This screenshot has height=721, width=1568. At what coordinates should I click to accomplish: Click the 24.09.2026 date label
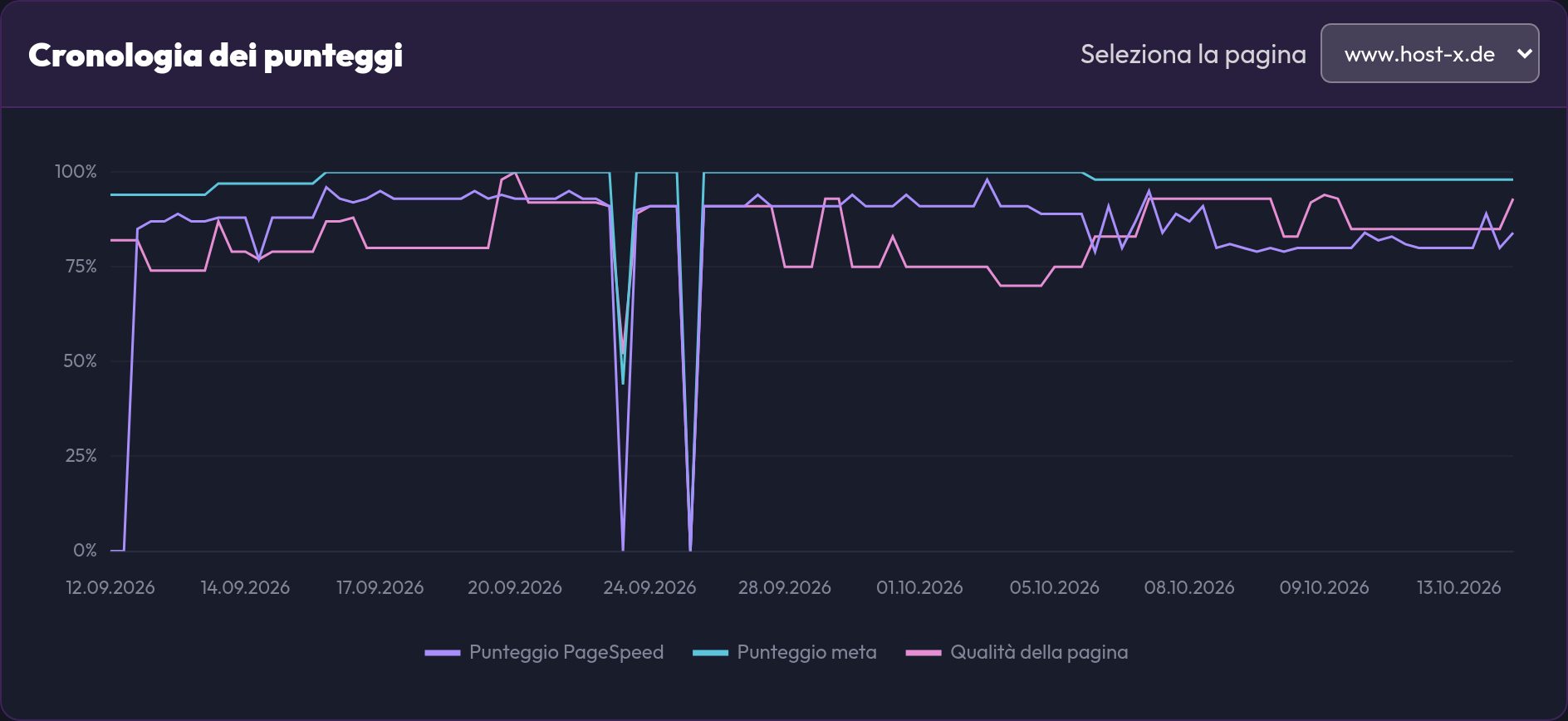[649, 587]
